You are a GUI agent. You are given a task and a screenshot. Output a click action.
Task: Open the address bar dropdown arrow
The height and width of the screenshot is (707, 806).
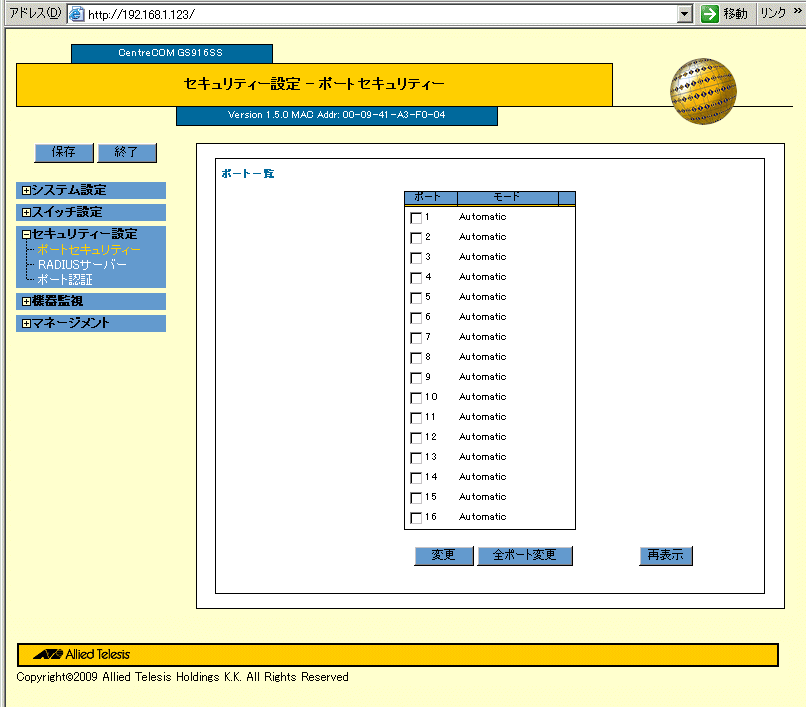[x=685, y=14]
